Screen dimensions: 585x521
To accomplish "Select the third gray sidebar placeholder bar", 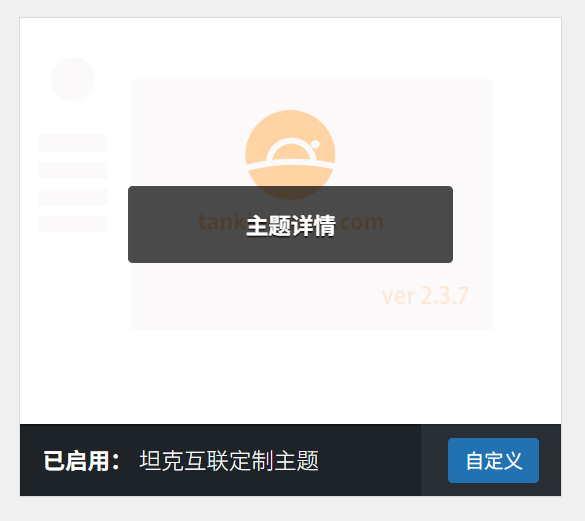I will coord(73,197).
